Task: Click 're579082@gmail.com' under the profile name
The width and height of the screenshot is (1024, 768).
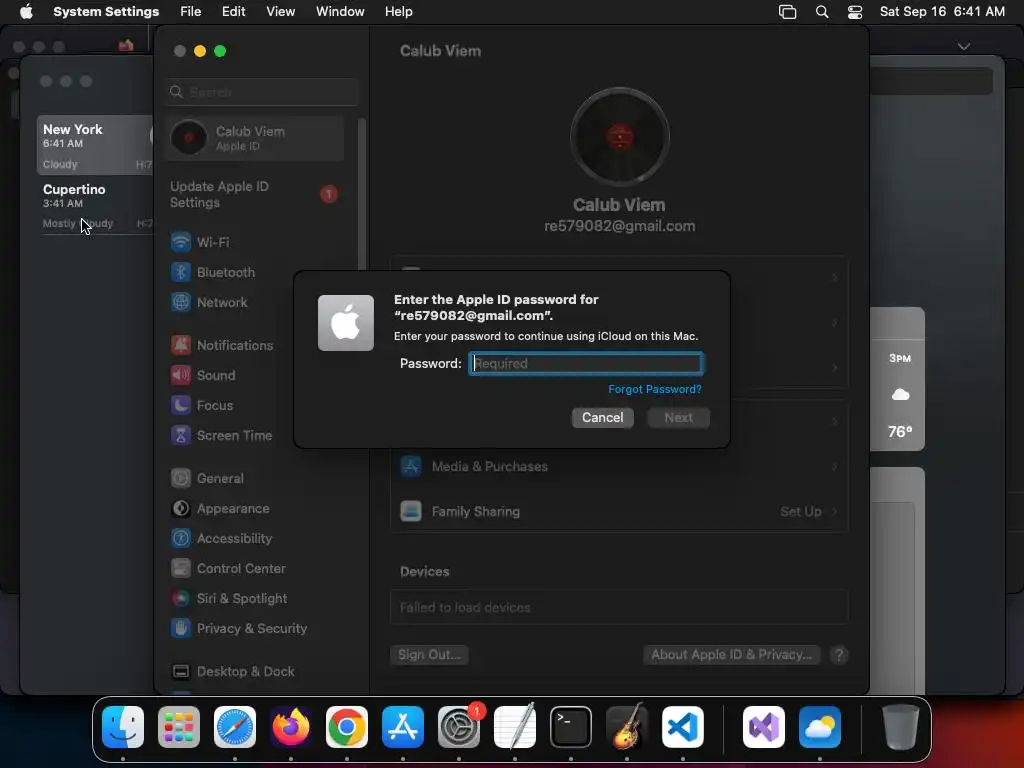Action: [x=620, y=226]
